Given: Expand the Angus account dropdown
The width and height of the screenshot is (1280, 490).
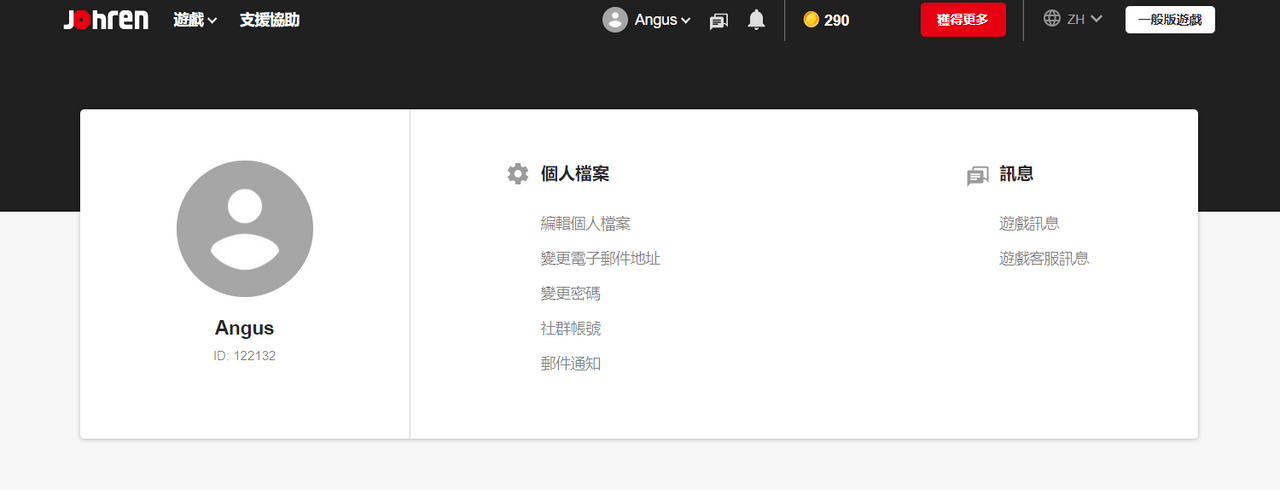Looking at the screenshot, I should [x=662, y=20].
